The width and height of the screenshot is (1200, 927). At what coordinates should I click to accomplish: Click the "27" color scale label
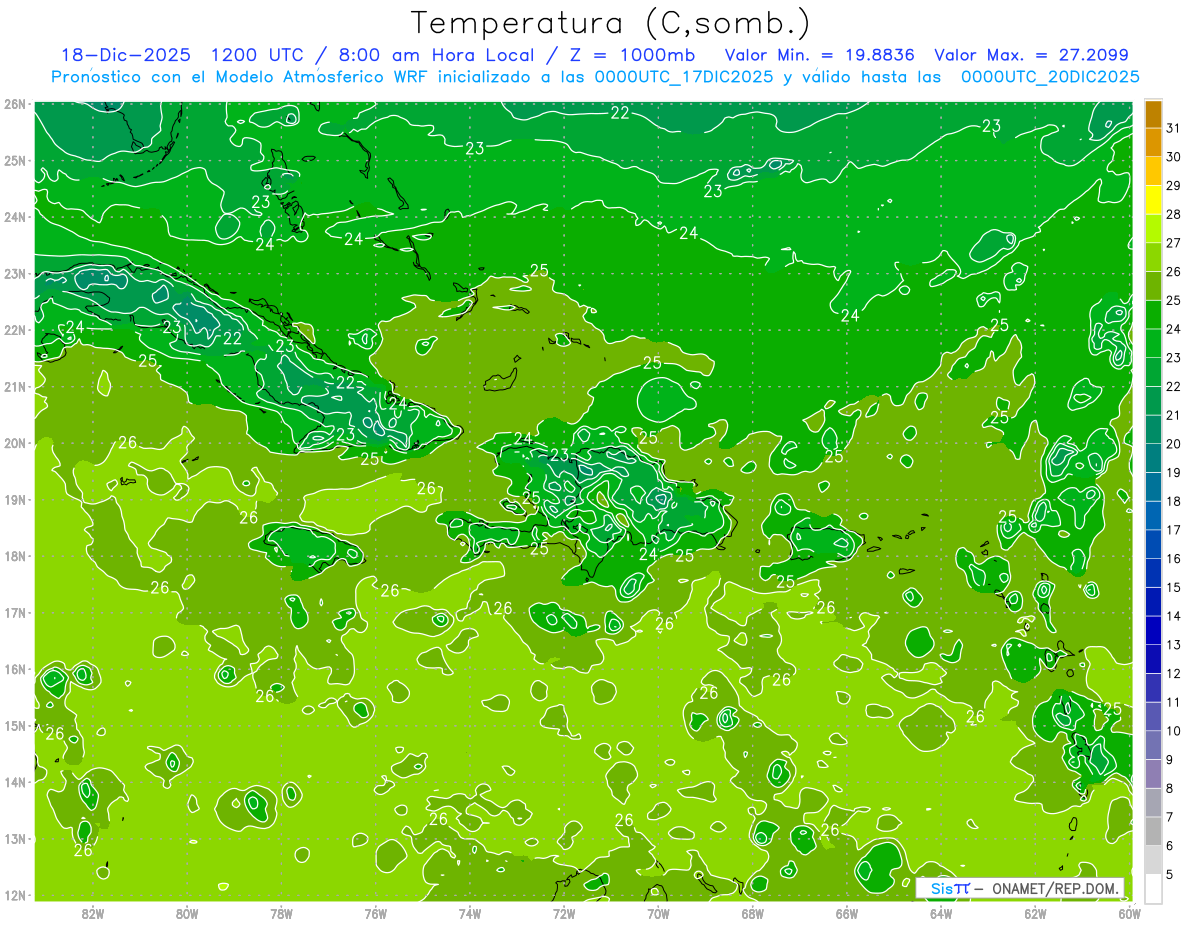[x=1174, y=243]
